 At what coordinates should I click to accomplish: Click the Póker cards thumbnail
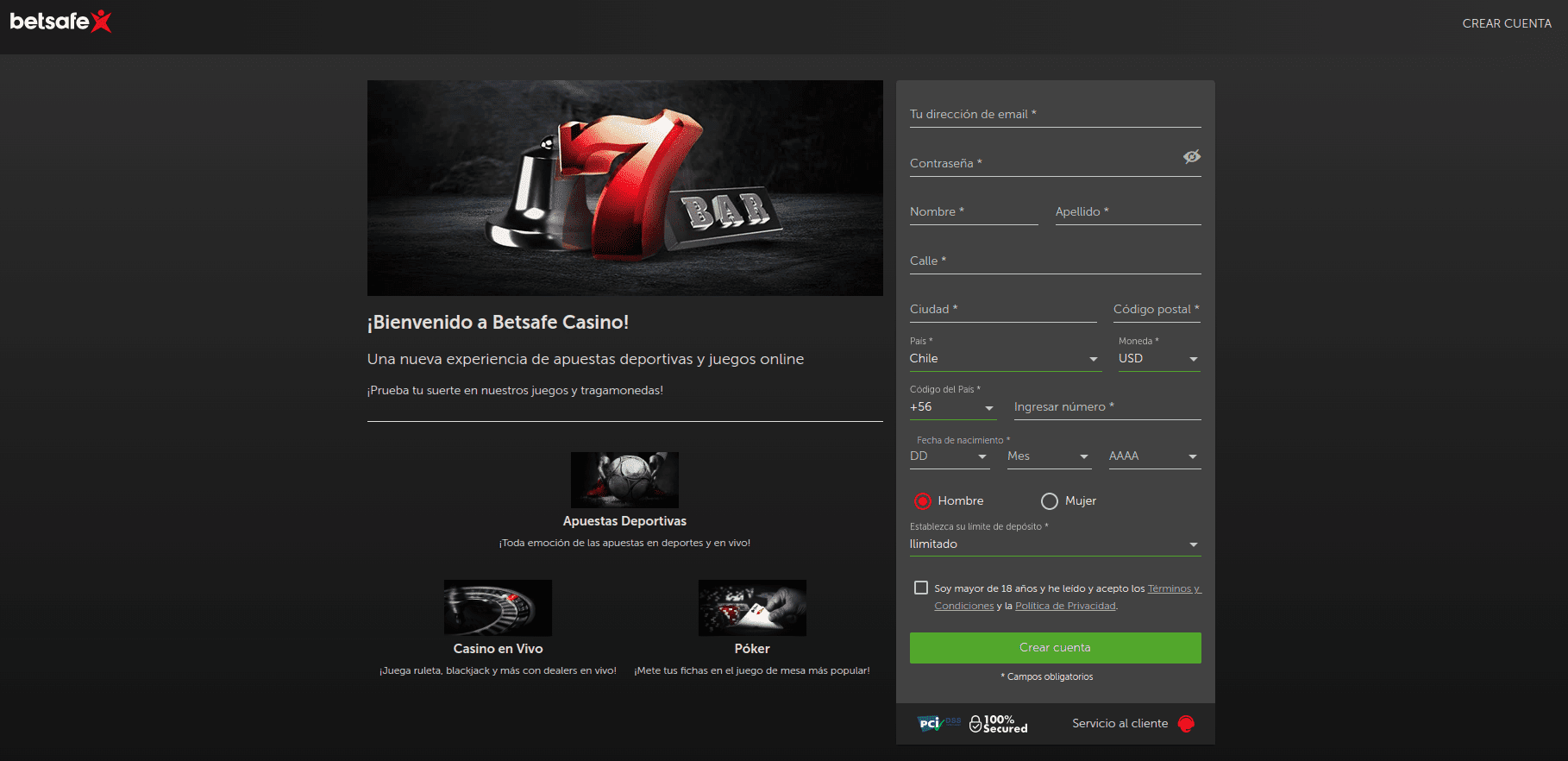pos(752,607)
